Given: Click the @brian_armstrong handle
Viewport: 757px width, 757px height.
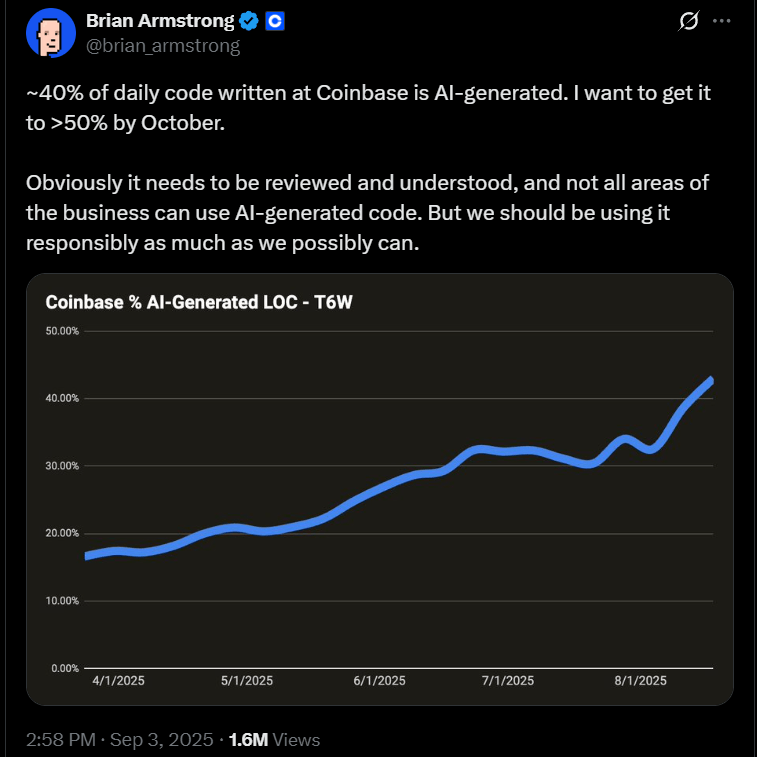Looking at the screenshot, I should (163, 46).
